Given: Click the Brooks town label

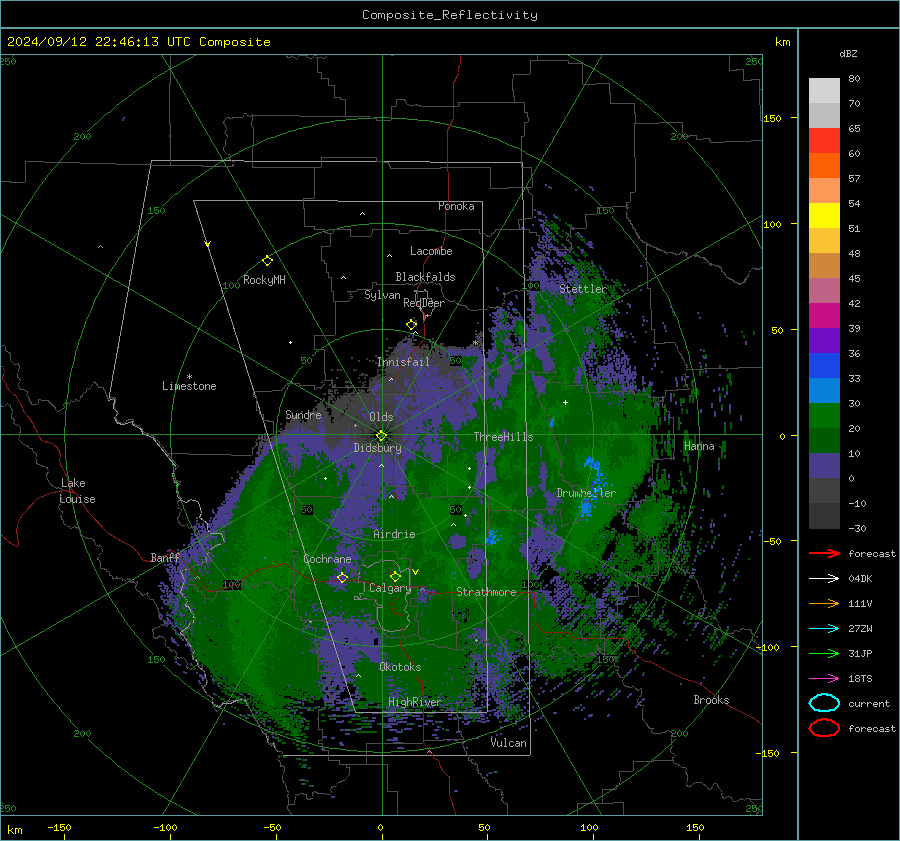Looking at the screenshot, I should coord(711,700).
